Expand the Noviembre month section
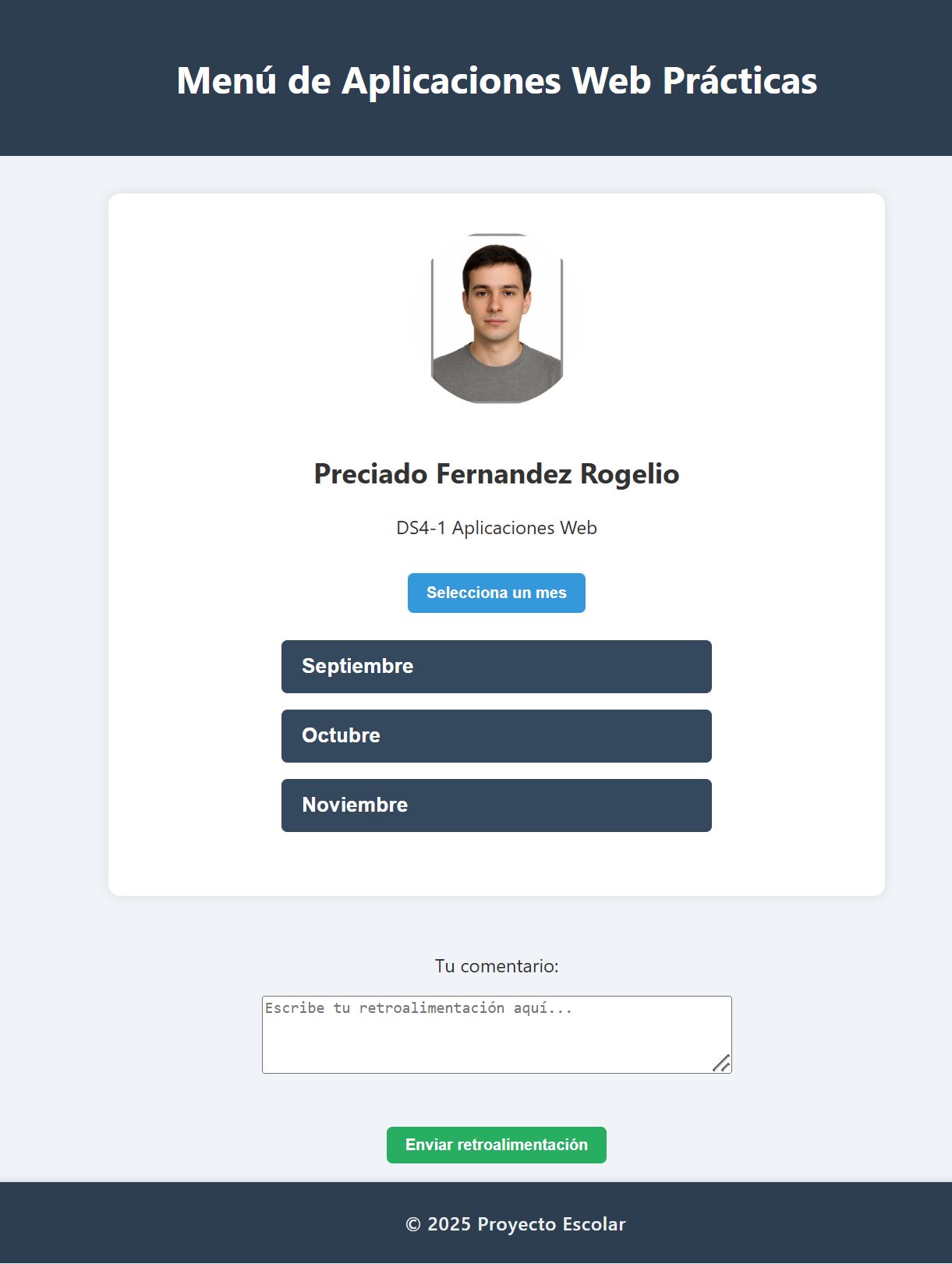Screen dimensions: 952x1264 pyautogui.click(x=496, y=805)
